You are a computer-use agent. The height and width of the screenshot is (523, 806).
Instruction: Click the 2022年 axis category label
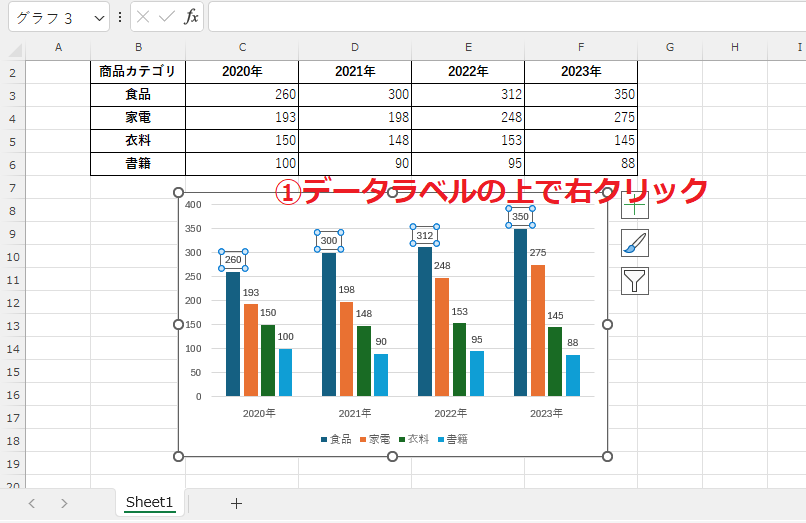click(451, 413)
